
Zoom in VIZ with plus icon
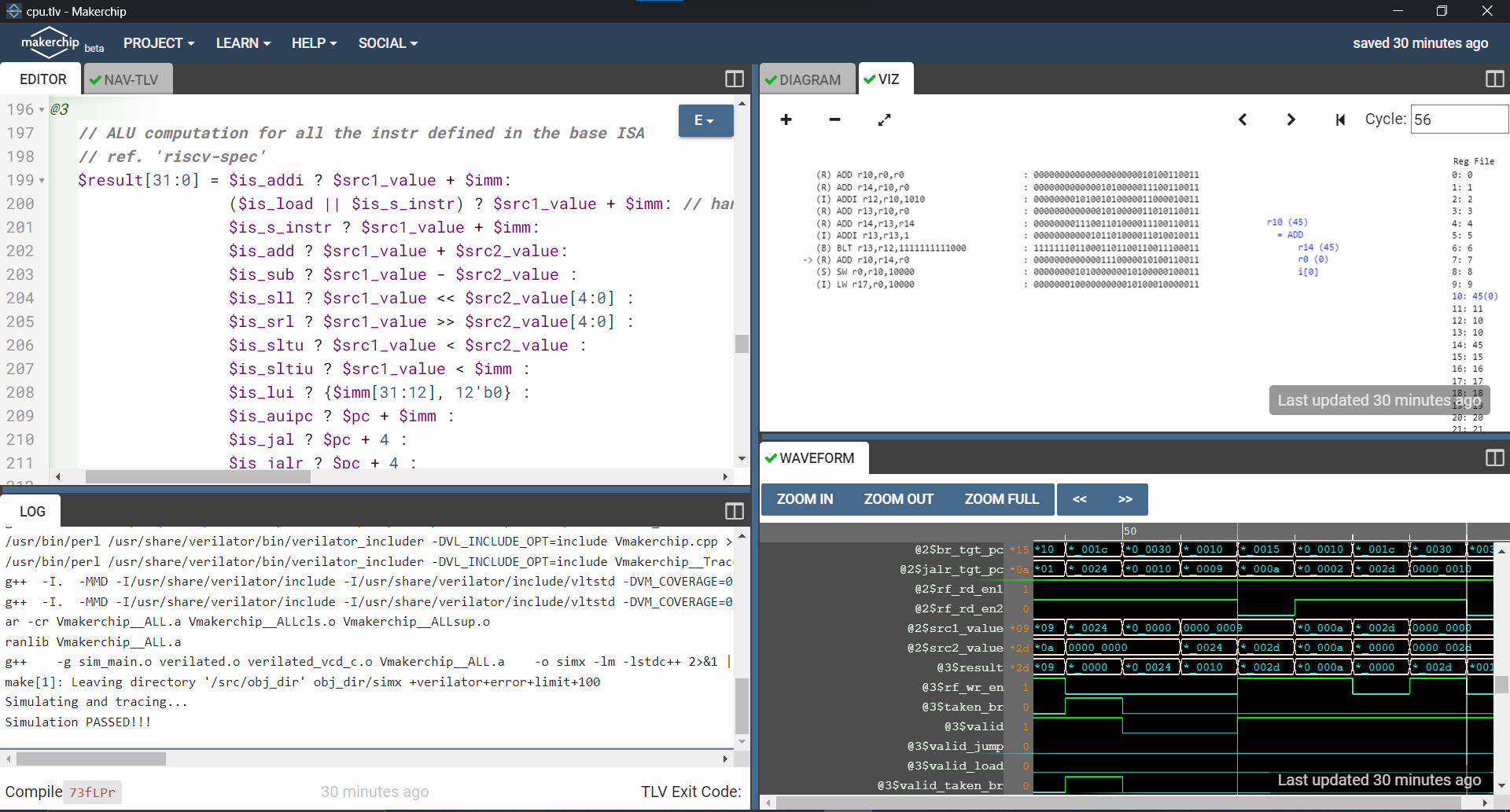pyautogui.click(x=786, y=119)
